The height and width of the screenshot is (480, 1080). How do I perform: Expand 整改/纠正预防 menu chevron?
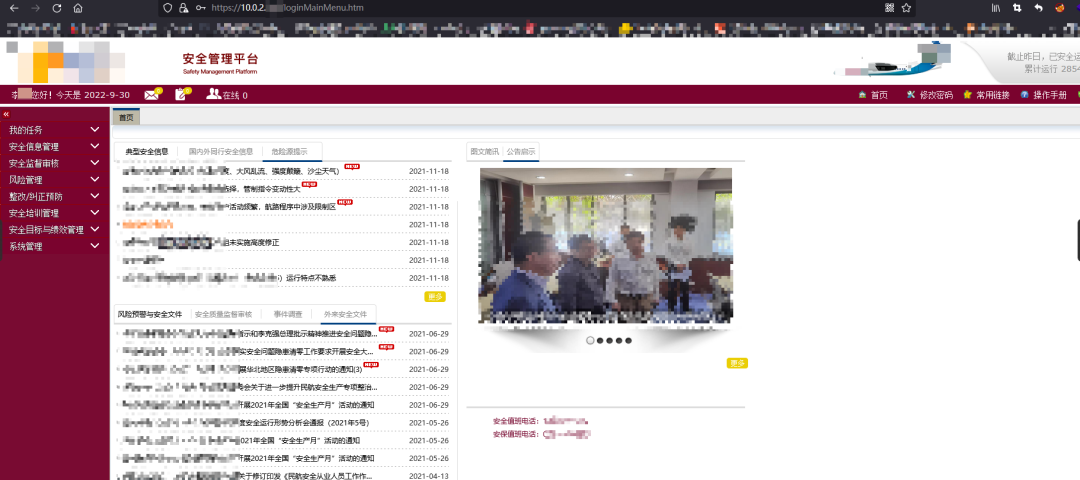(x=95, y=196)
